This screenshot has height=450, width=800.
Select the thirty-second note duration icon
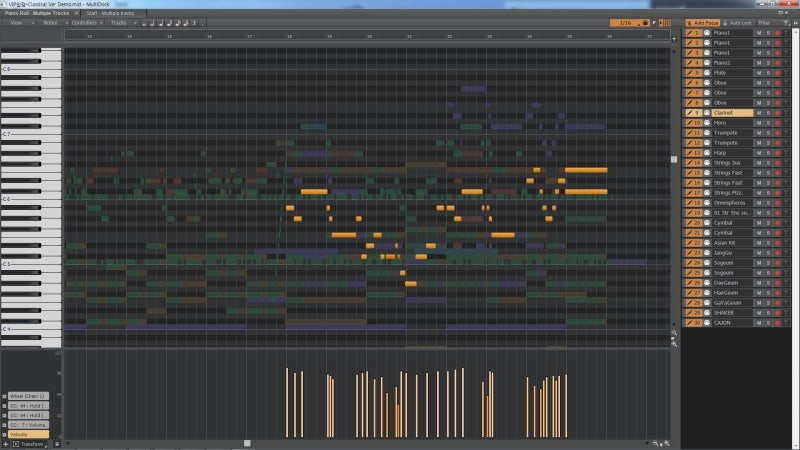click(x=186, y=23)
